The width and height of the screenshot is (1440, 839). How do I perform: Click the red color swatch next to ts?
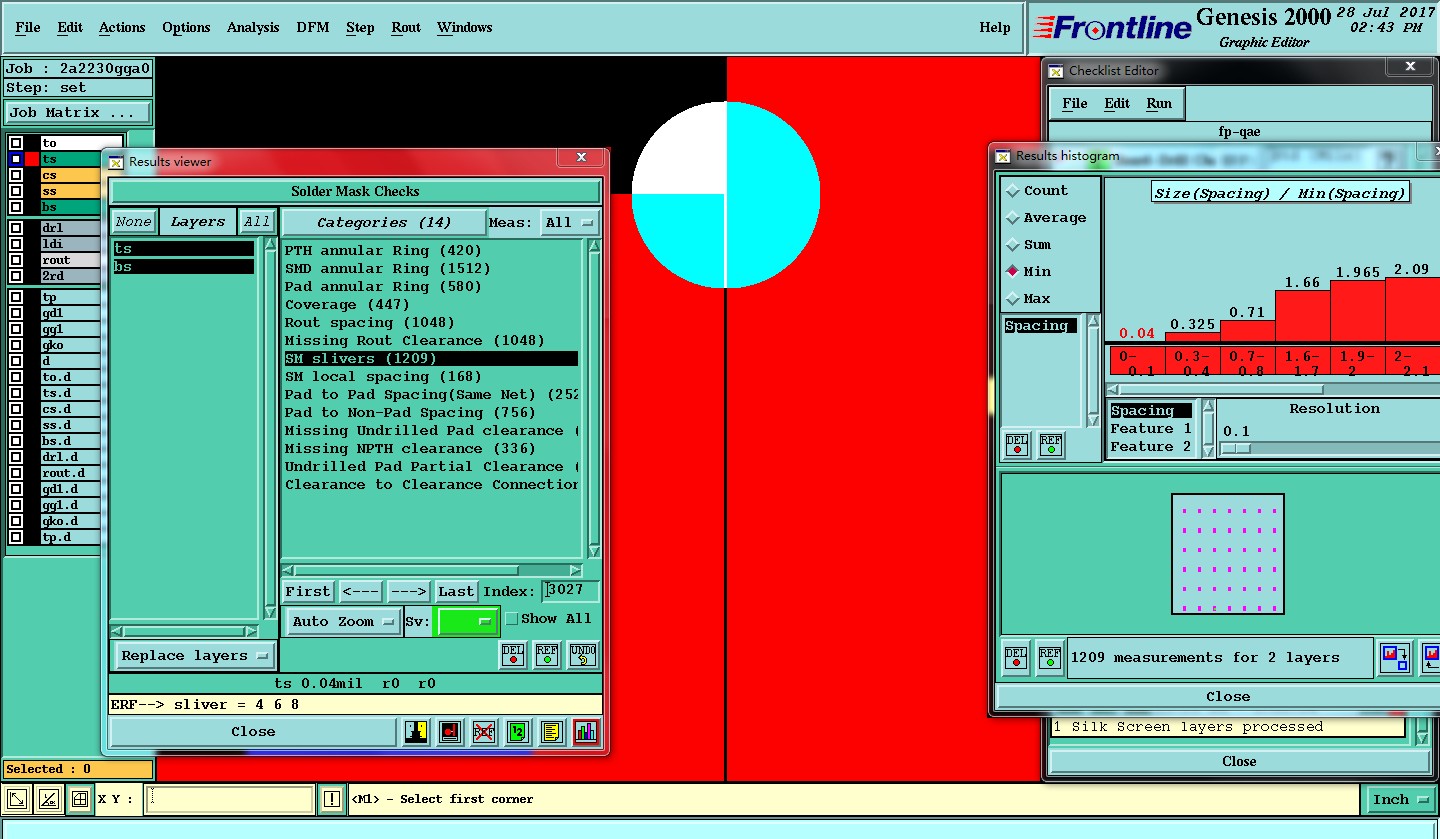[x=32, y=159]
